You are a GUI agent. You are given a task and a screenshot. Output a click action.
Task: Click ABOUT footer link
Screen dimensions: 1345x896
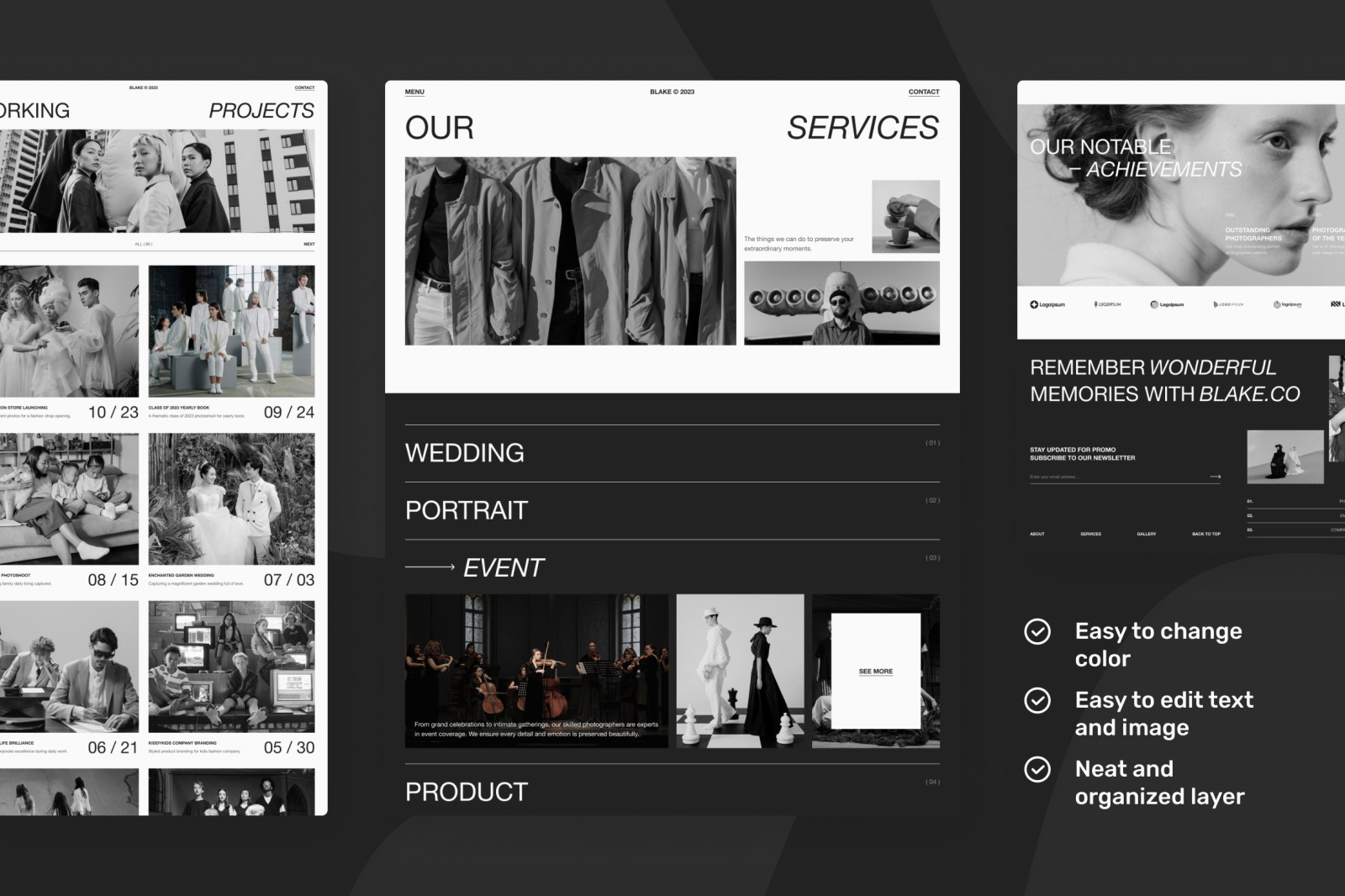pyautogui.click(x=1037, y=534)
